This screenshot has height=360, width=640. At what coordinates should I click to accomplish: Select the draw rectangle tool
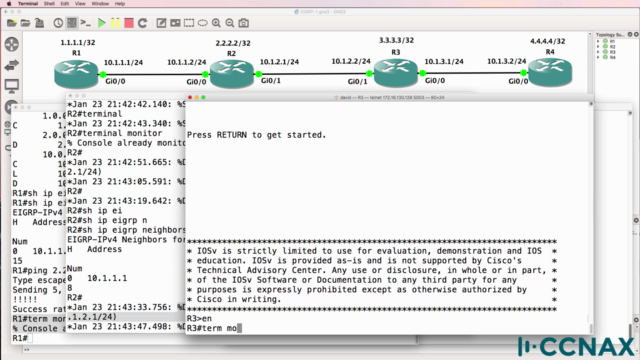click(x=189, y=23)
